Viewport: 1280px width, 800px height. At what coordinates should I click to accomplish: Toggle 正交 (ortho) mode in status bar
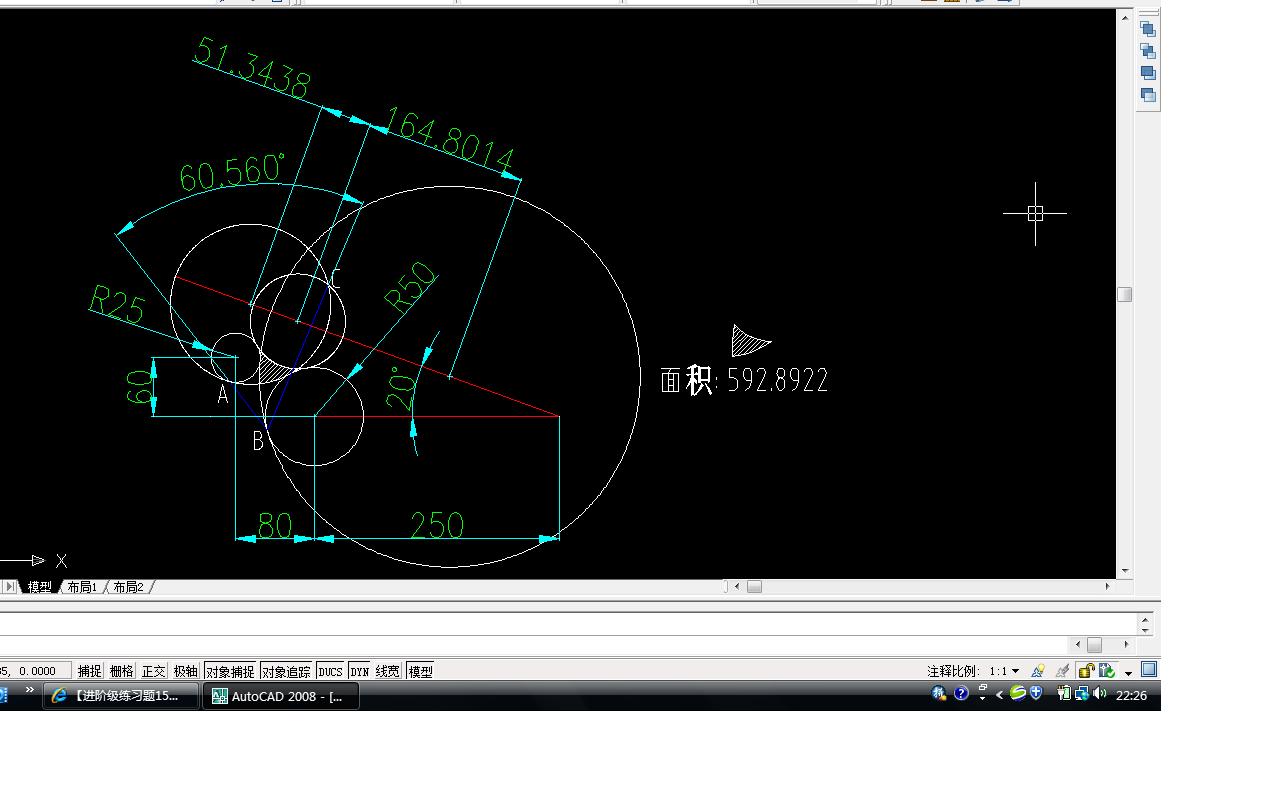[153, 671]
